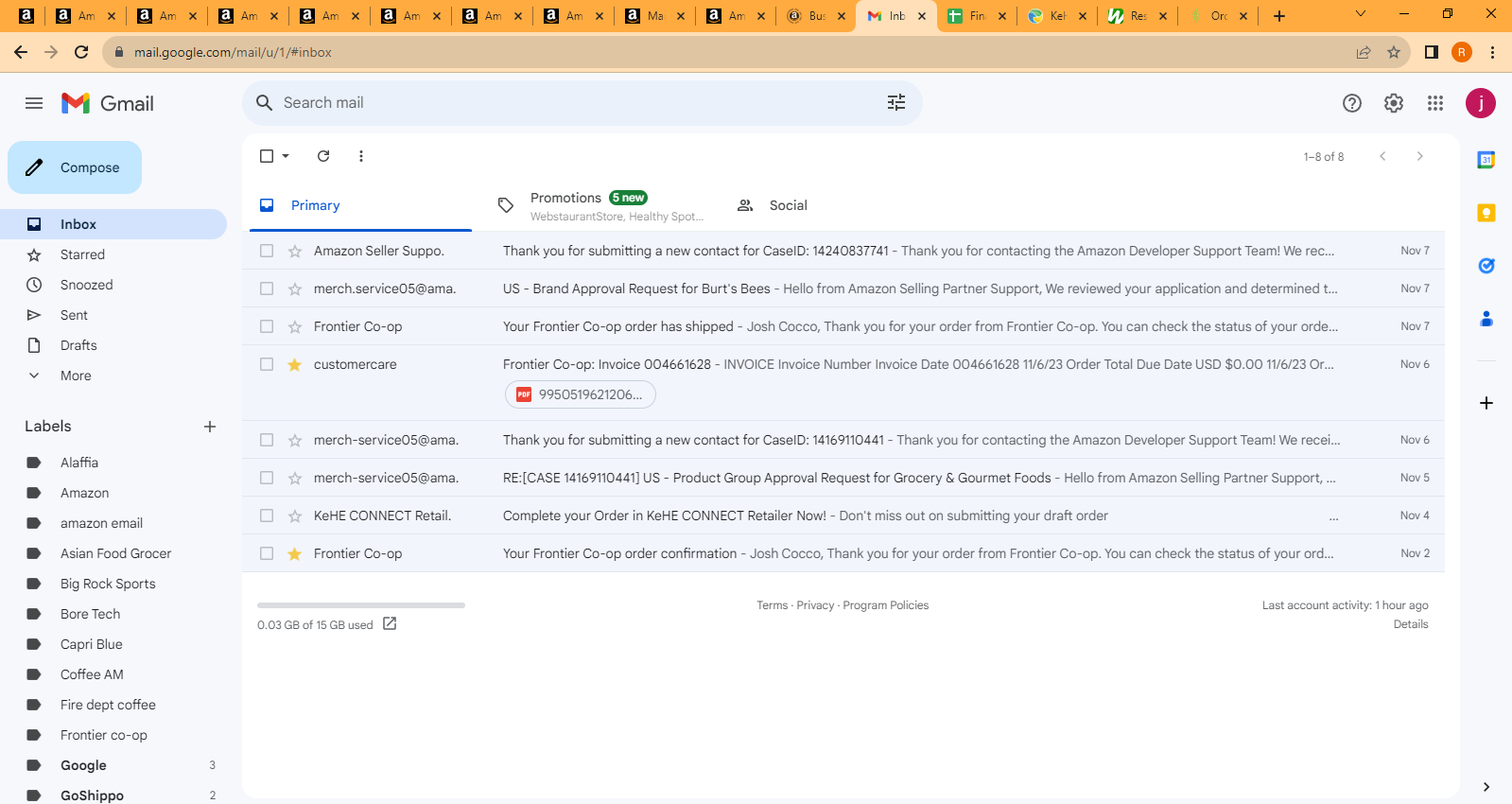Select the customercare invoice email checkbox

point(267,364)
